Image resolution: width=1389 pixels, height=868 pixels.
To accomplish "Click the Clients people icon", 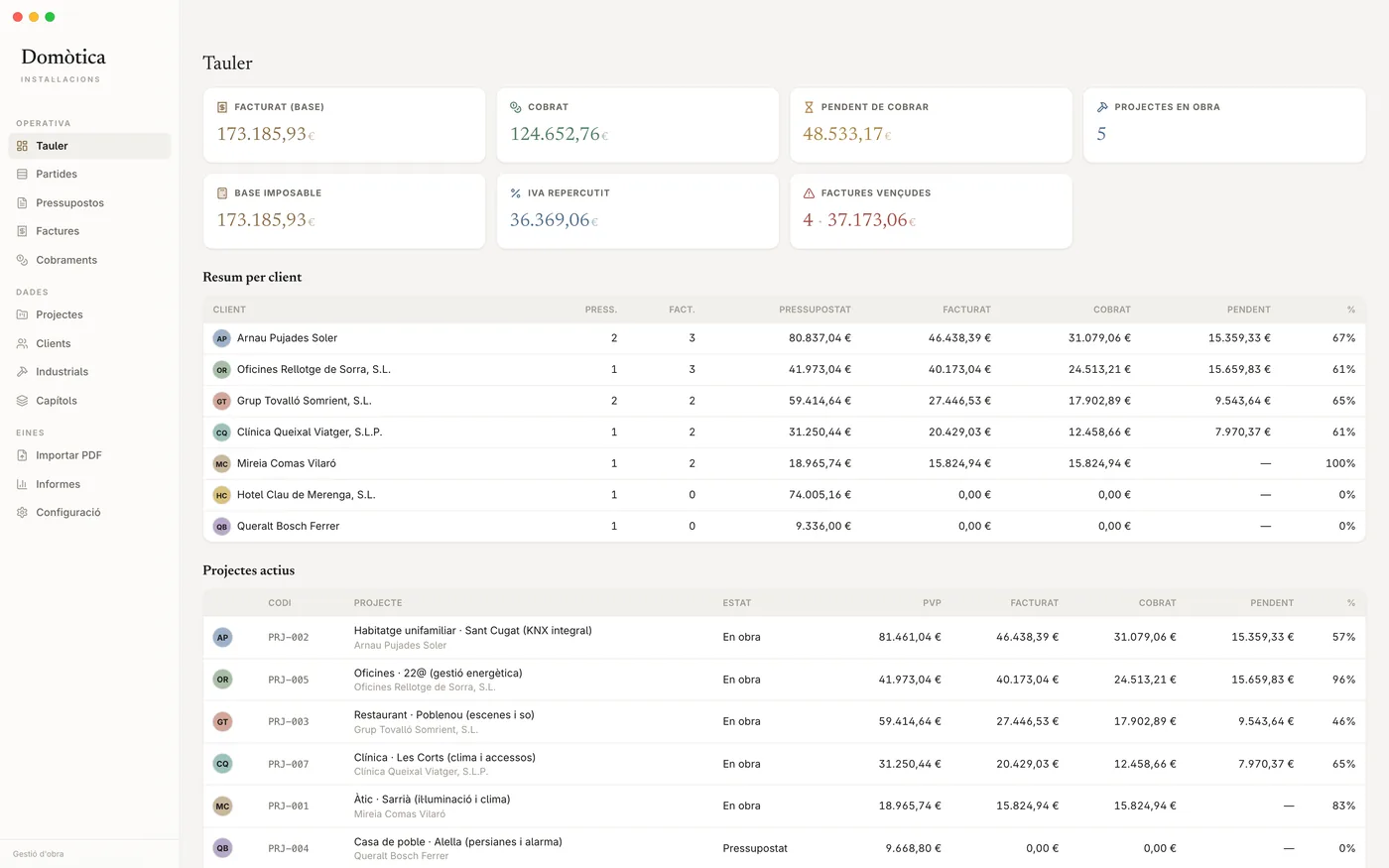I will [x=22, y=343].
